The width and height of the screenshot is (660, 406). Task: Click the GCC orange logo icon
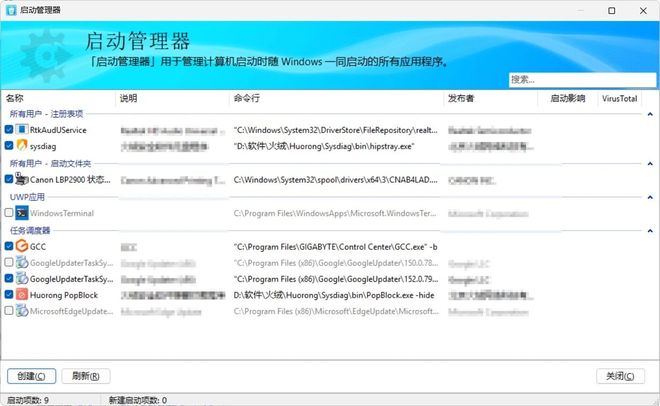click(21, 246)
